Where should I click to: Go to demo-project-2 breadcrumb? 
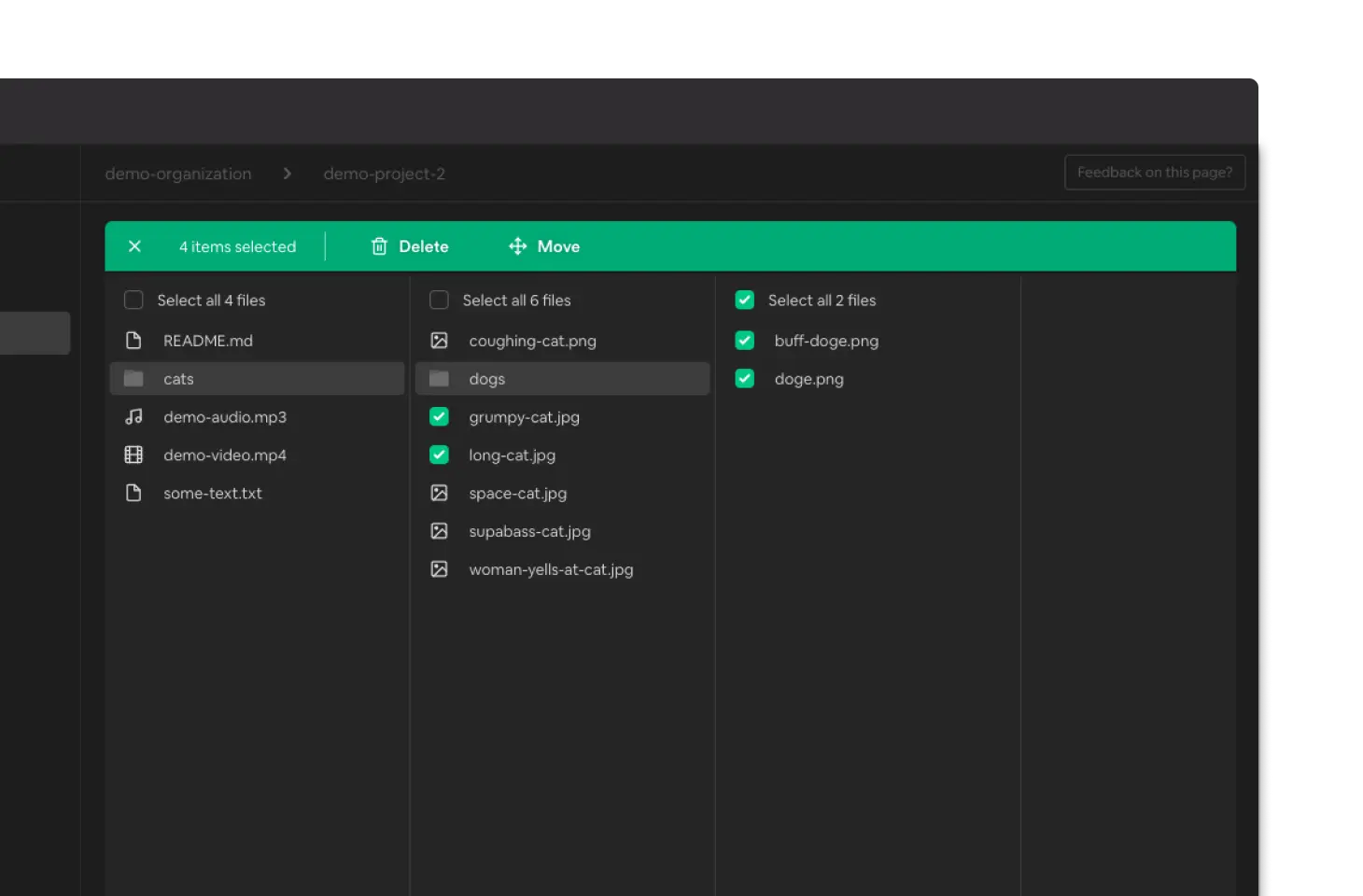[x=384, y=174]
